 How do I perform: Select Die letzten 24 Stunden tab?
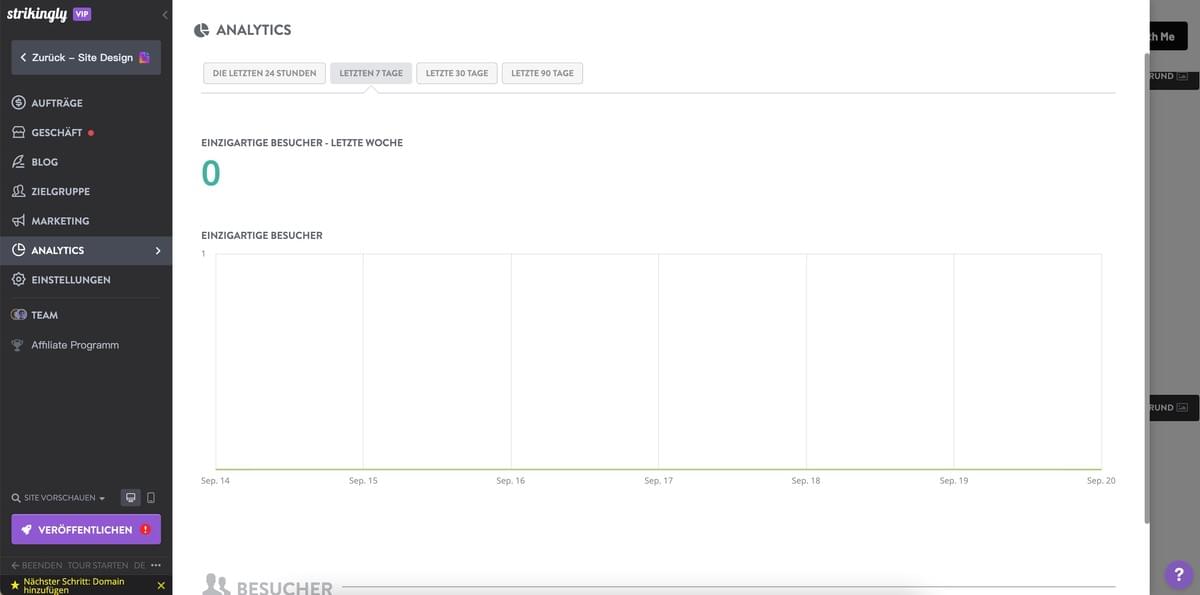tap(264, 73)
